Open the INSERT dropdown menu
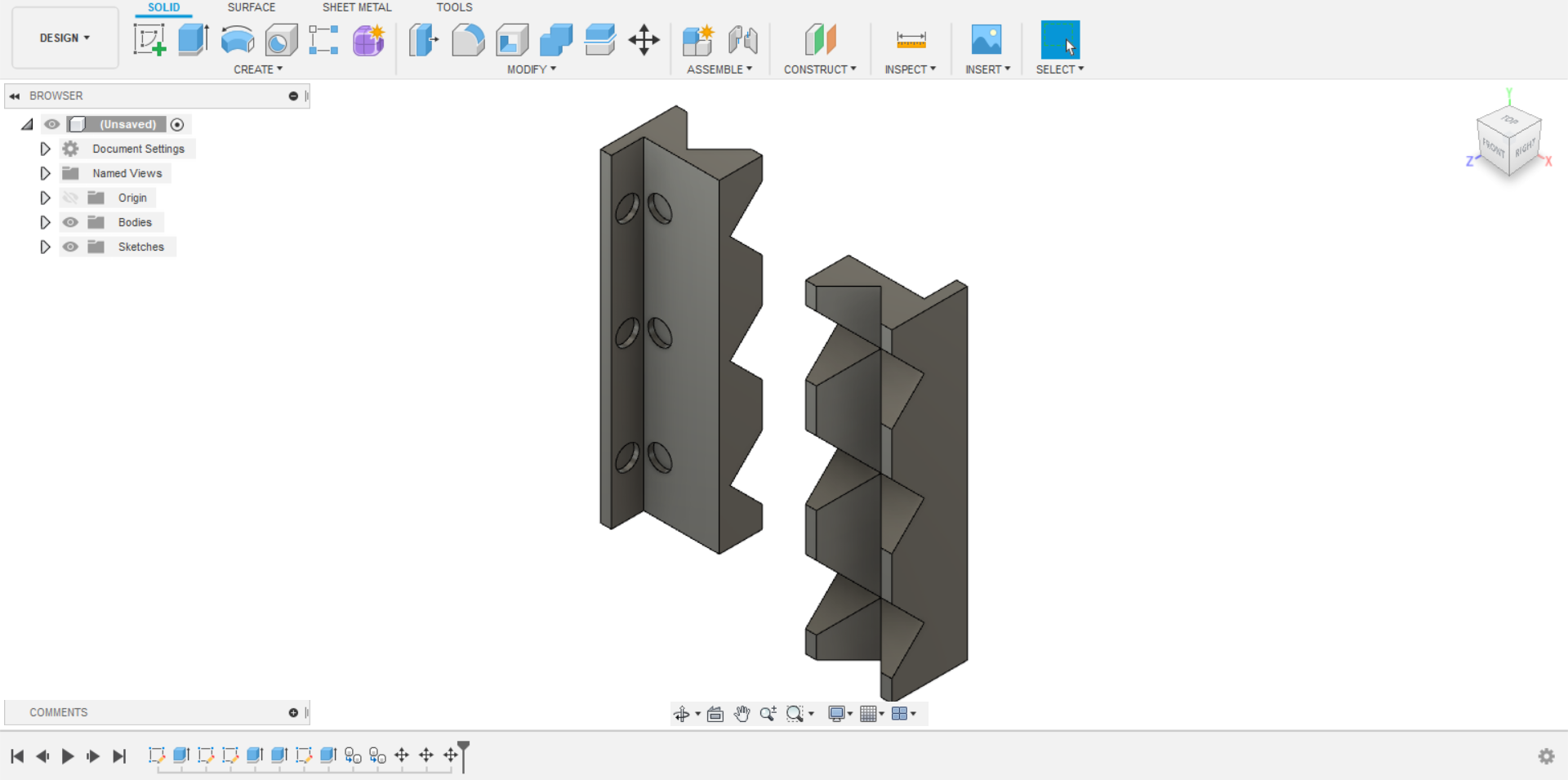Image resolution: width=1568 pixels, height=780 pixels. coord(987,69)
